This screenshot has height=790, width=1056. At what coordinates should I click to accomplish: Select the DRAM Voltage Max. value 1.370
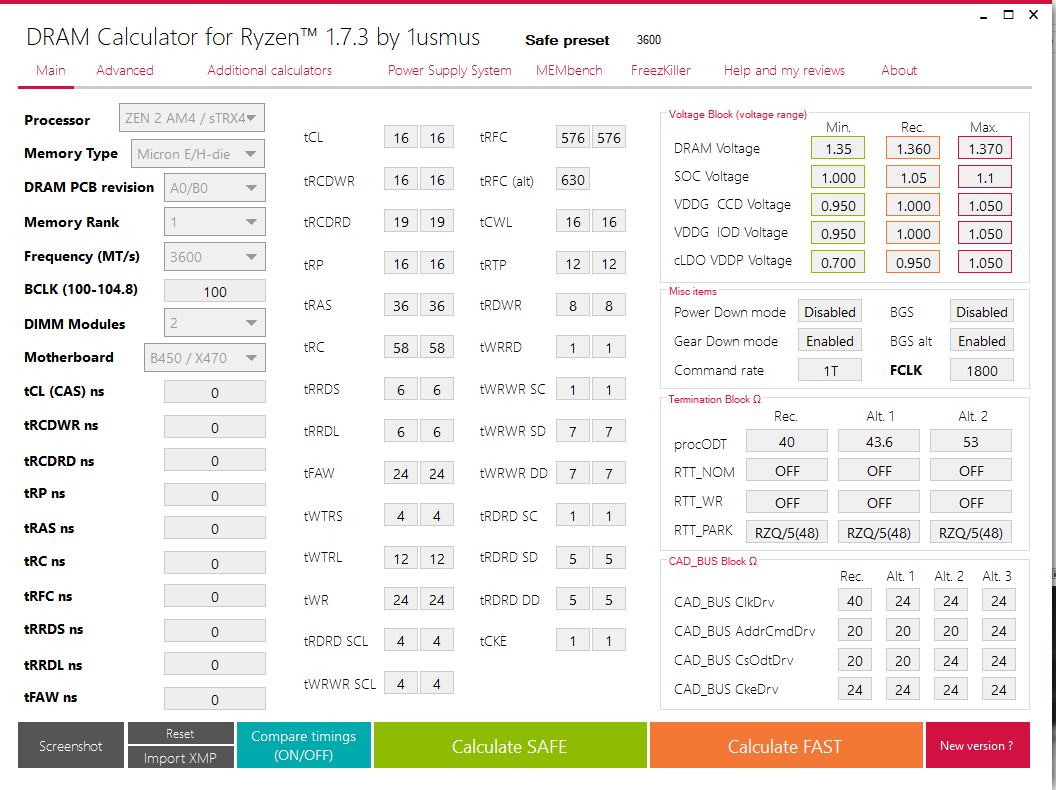tap(985, 148)
